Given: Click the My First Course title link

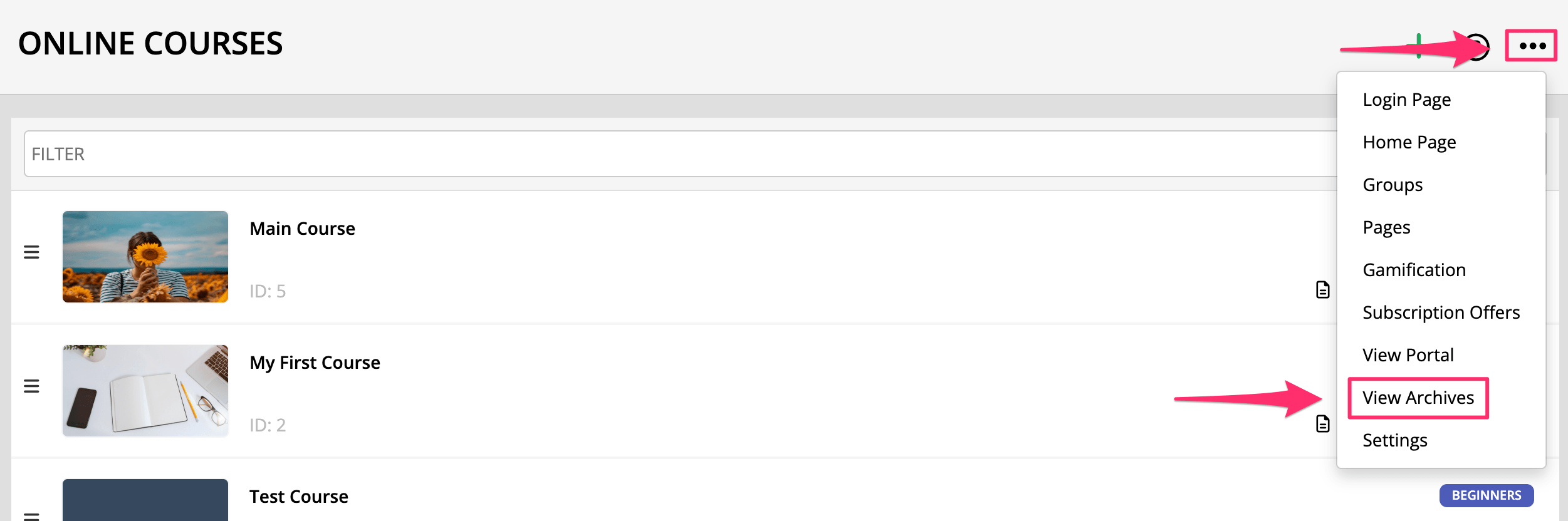Looking at the screenshot, I should (315, 363).
